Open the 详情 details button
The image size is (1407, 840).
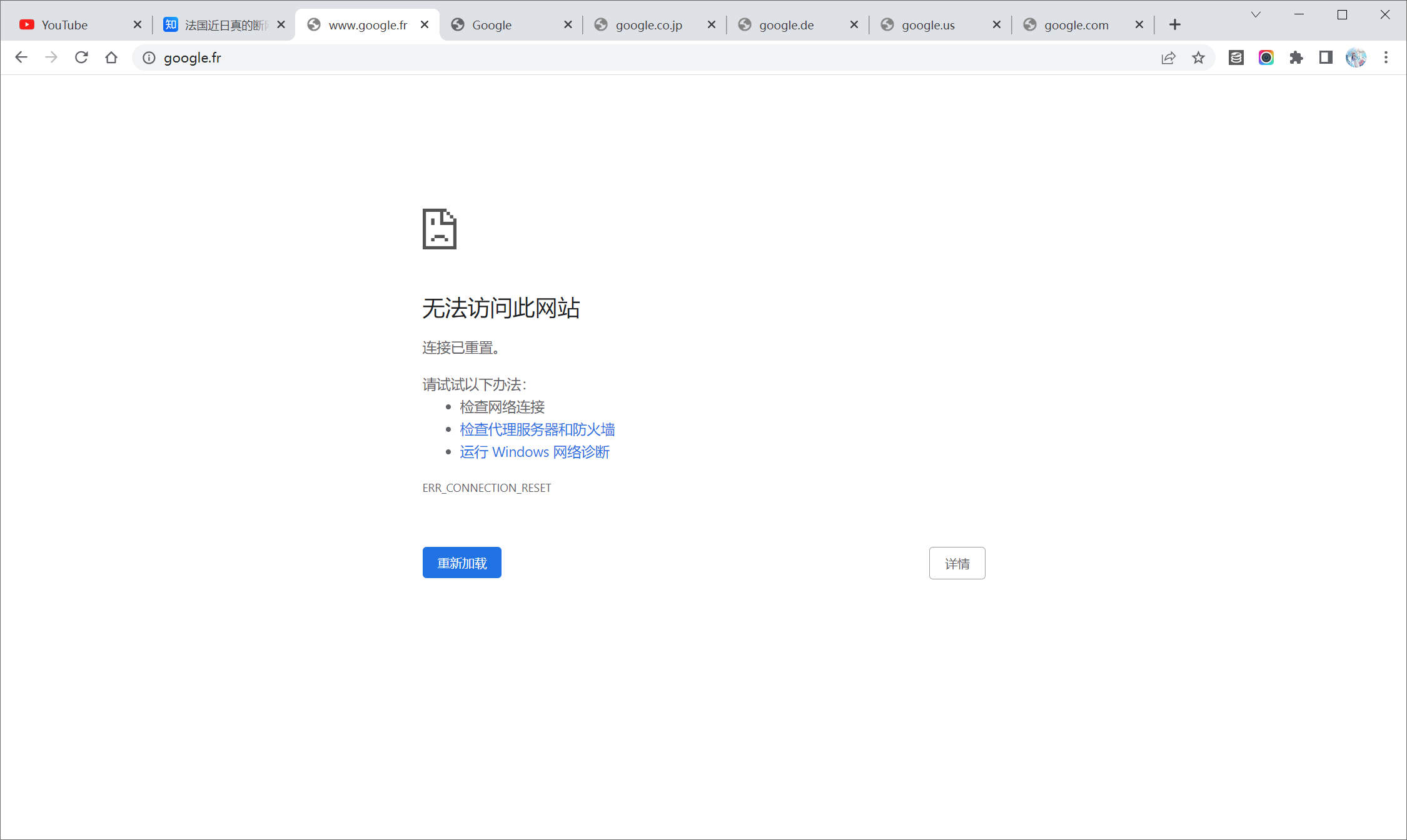[x=957, y=564]
